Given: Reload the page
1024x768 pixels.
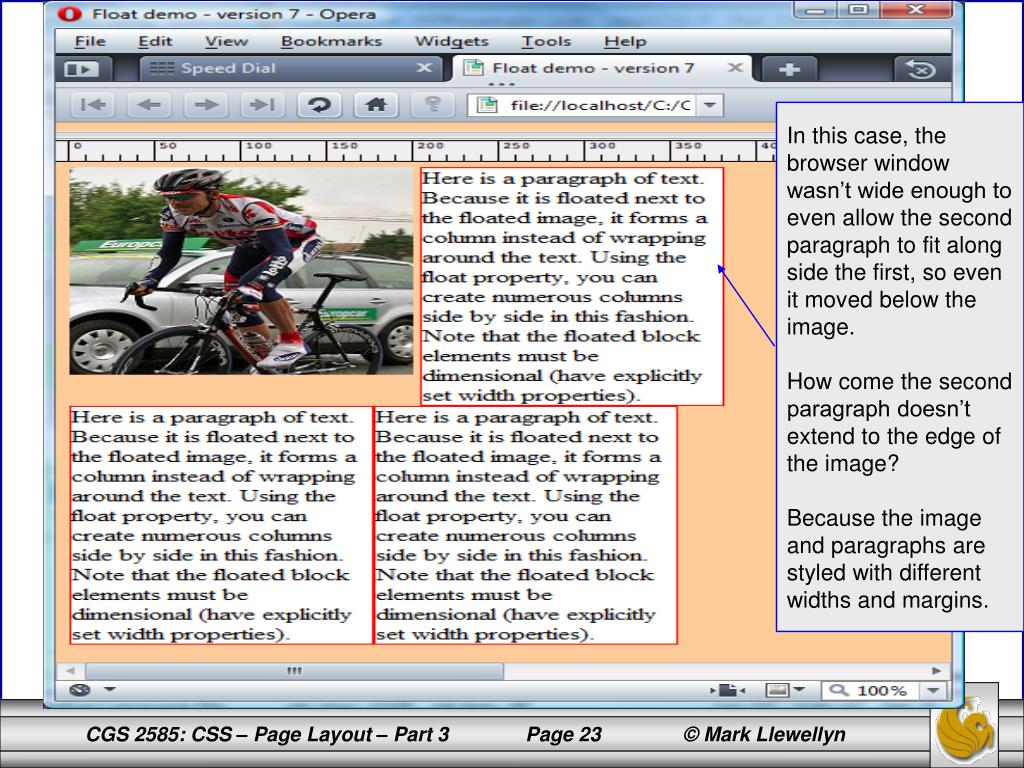Looking at the screenshot, I should 319,104.
